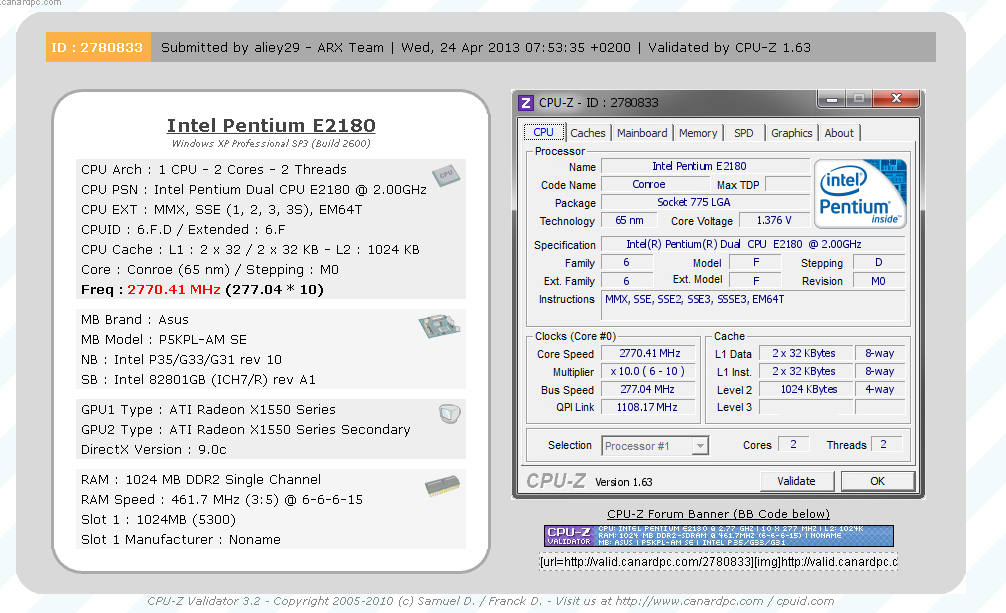
Task: Click the GPU monitor icon beside GPU1 Type
Action: coord(450,413)
